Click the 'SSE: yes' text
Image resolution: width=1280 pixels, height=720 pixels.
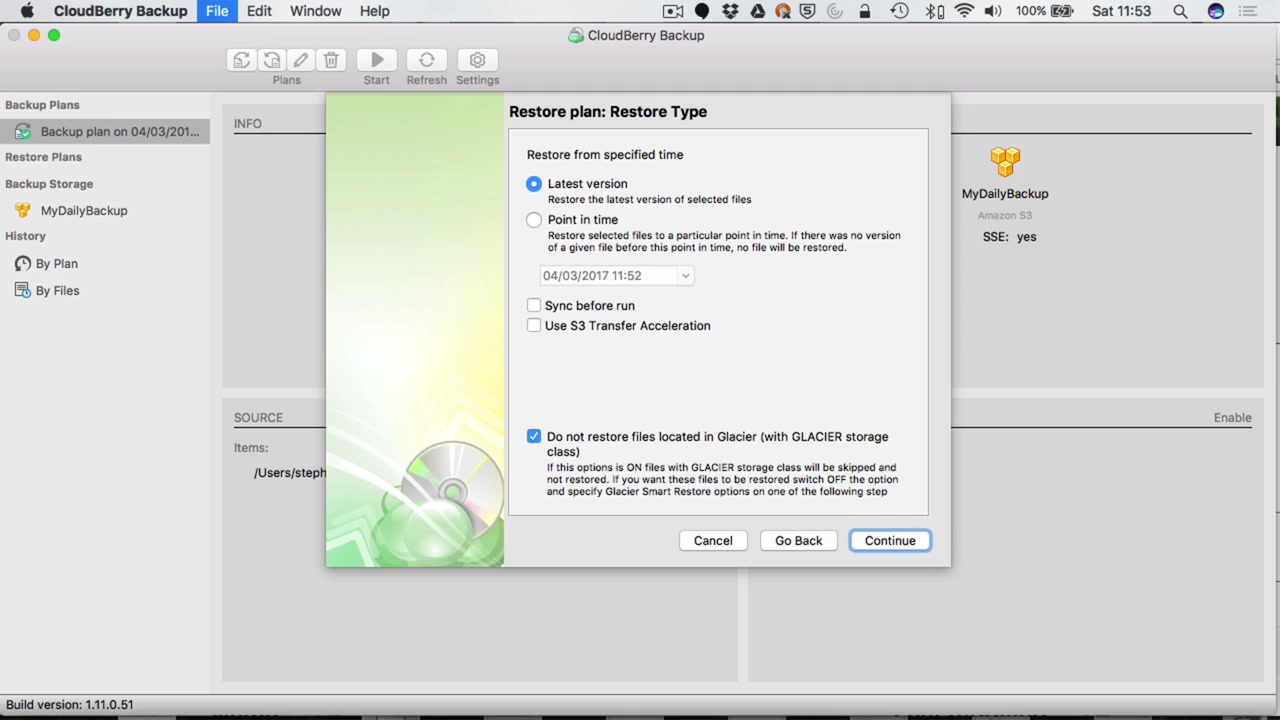click(x=1009, y=237)
